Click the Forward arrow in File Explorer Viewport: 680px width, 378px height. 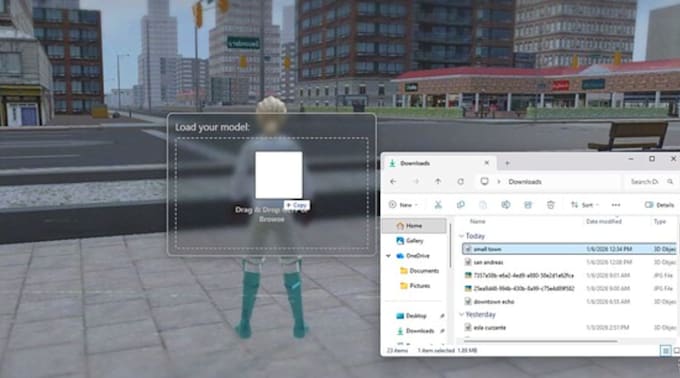[x=416, y=182]
